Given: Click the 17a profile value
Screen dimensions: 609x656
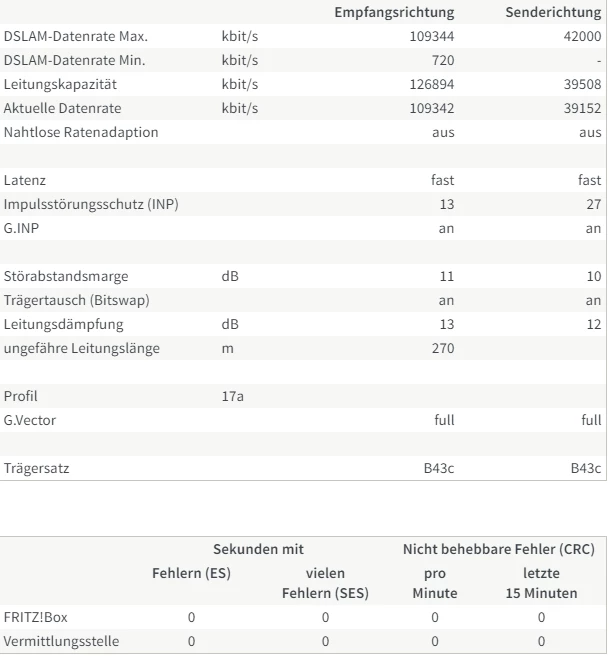Looking at the screenshot, I should [232, 396].
